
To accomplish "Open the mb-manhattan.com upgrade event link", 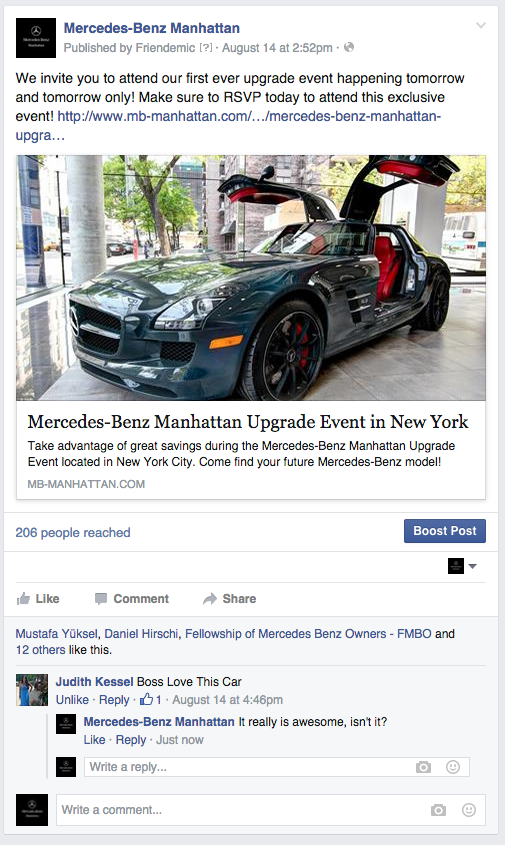I will [229, 125].
